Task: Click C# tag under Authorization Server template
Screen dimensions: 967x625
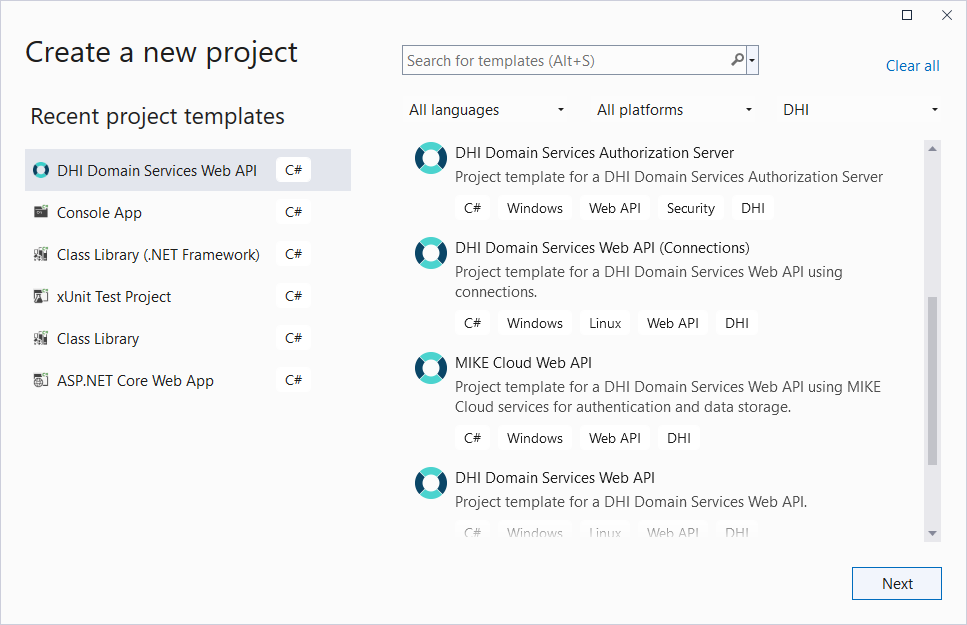Action: tap(472, 209)
